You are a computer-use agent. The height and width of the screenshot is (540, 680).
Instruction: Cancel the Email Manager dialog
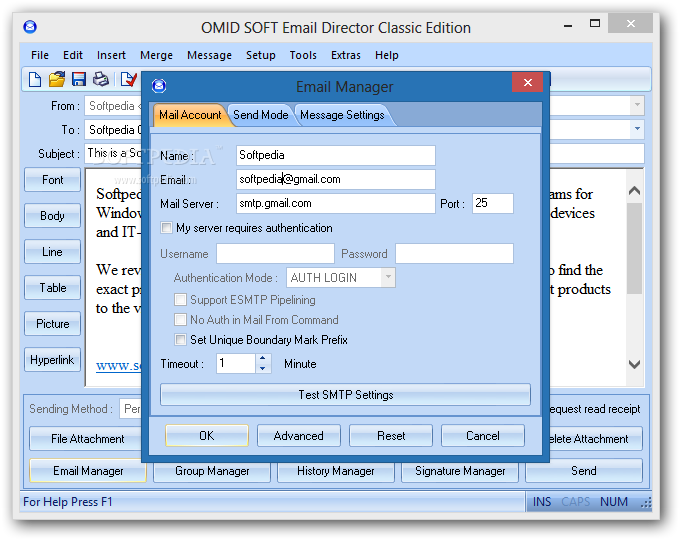pos(483,435)
